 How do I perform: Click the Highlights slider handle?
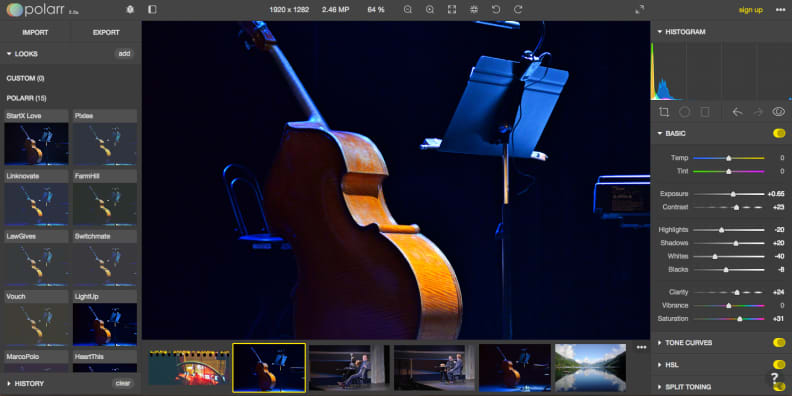point(721,230)
